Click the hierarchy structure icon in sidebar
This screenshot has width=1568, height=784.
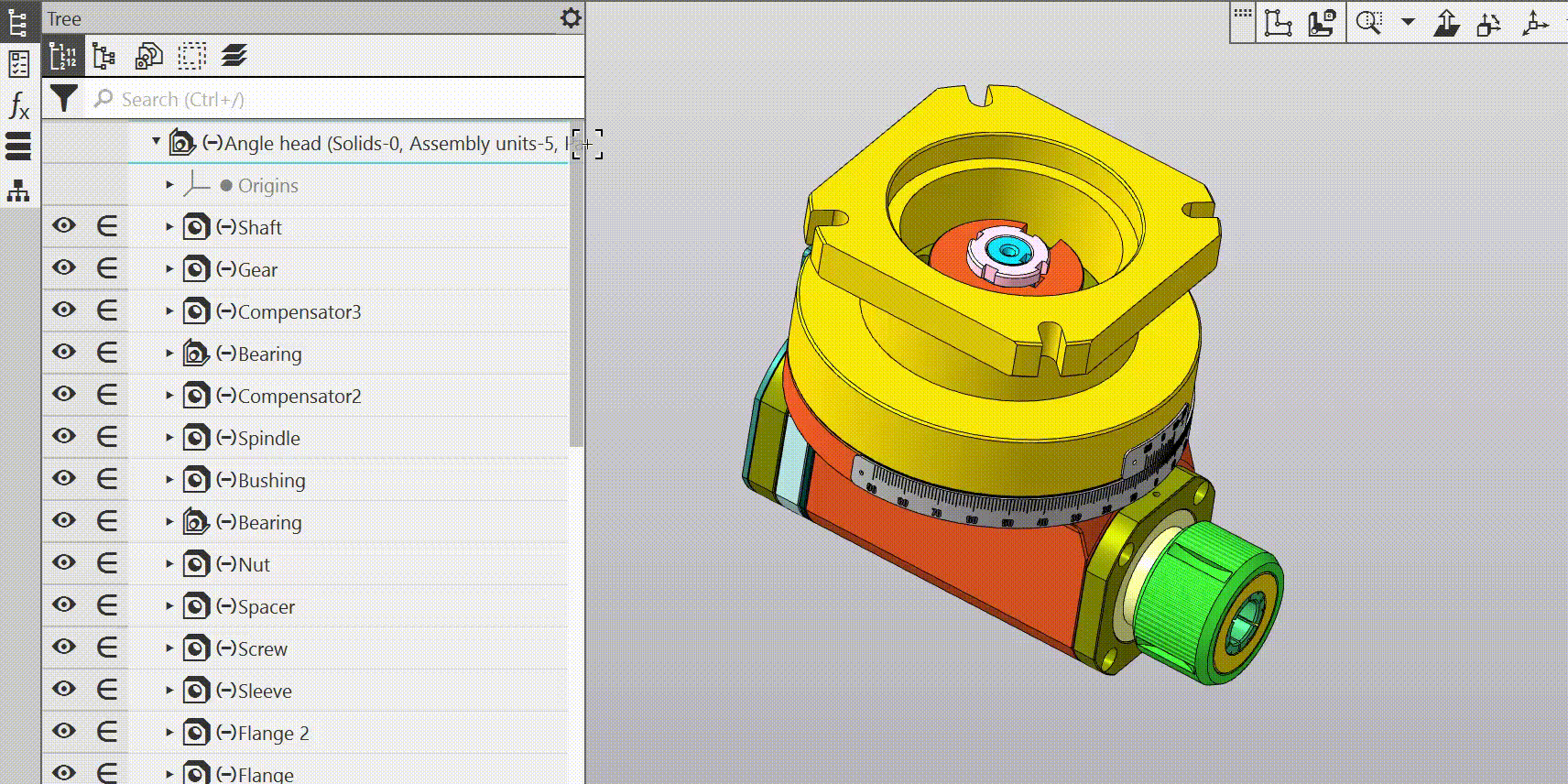tap(18, 191)
